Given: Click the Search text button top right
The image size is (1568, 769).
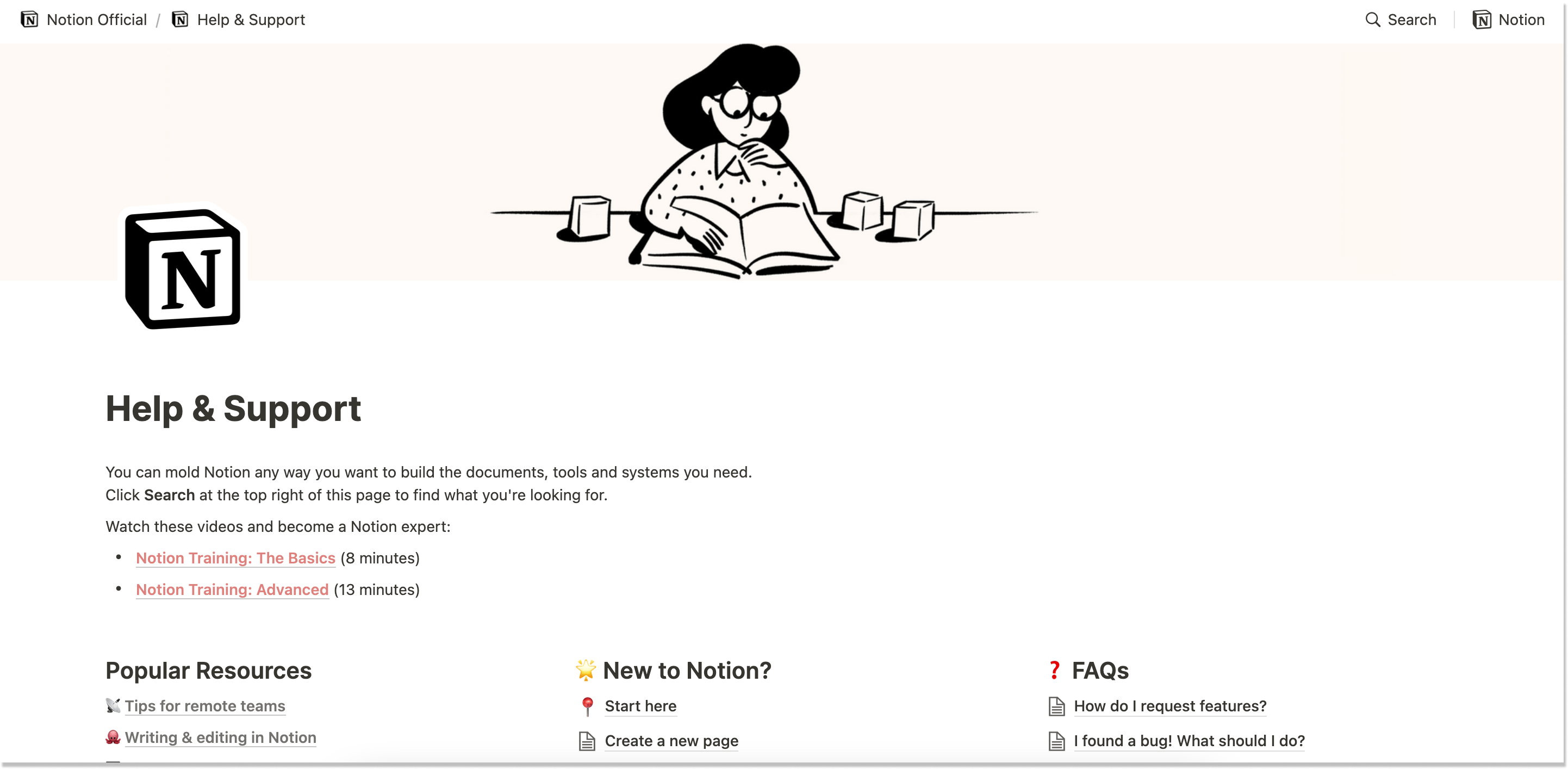Looking at the screenshot, I should [x=1400, y=18].
